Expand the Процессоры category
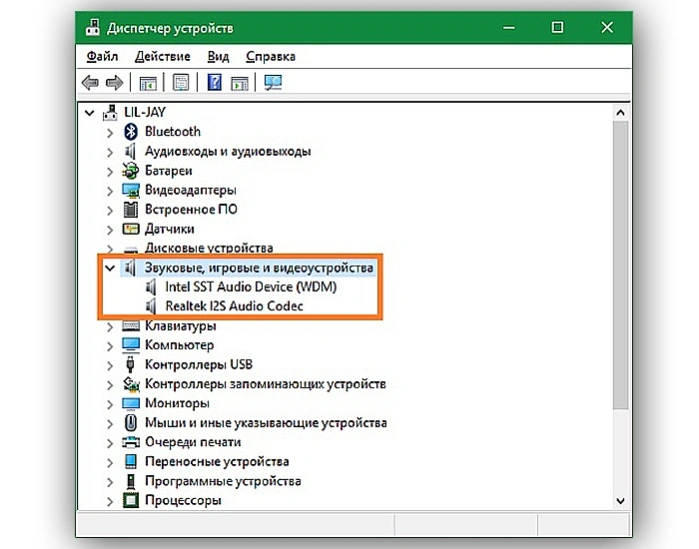This screenshot has height=549, width=699. click(110, 501)
